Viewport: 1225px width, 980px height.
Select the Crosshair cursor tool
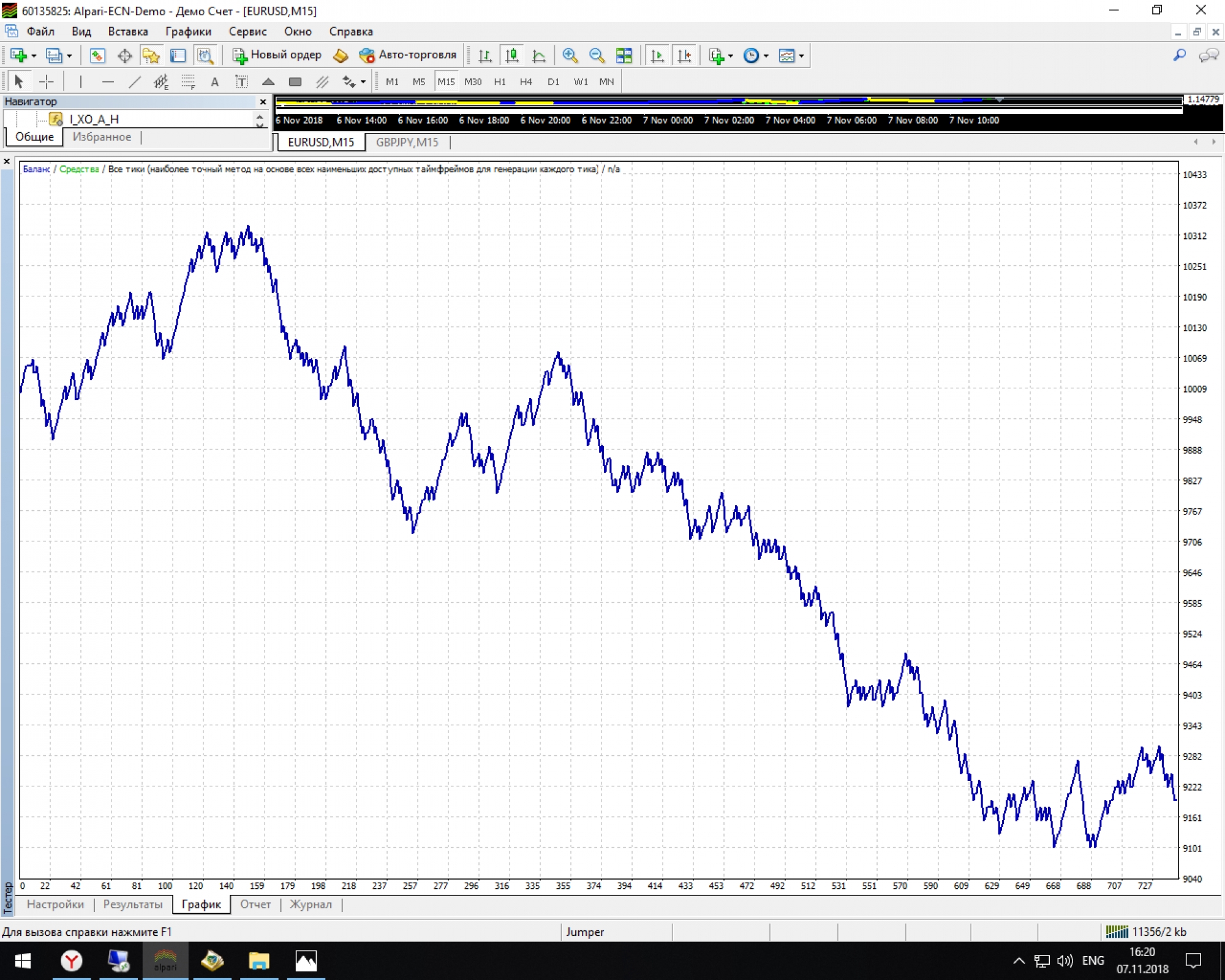click(x=47, y=81)
